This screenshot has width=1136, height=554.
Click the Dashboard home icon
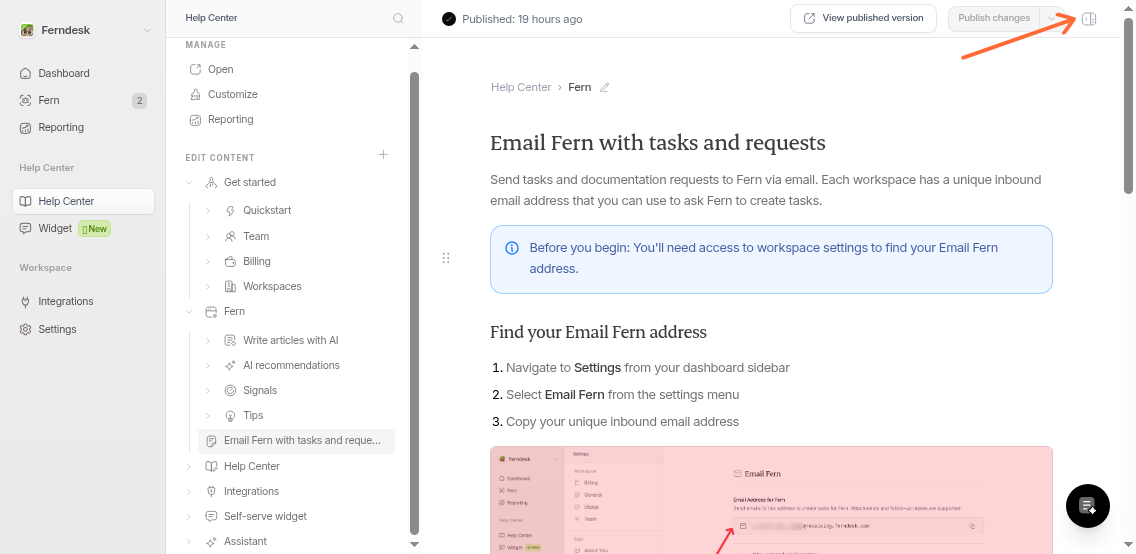25,73
